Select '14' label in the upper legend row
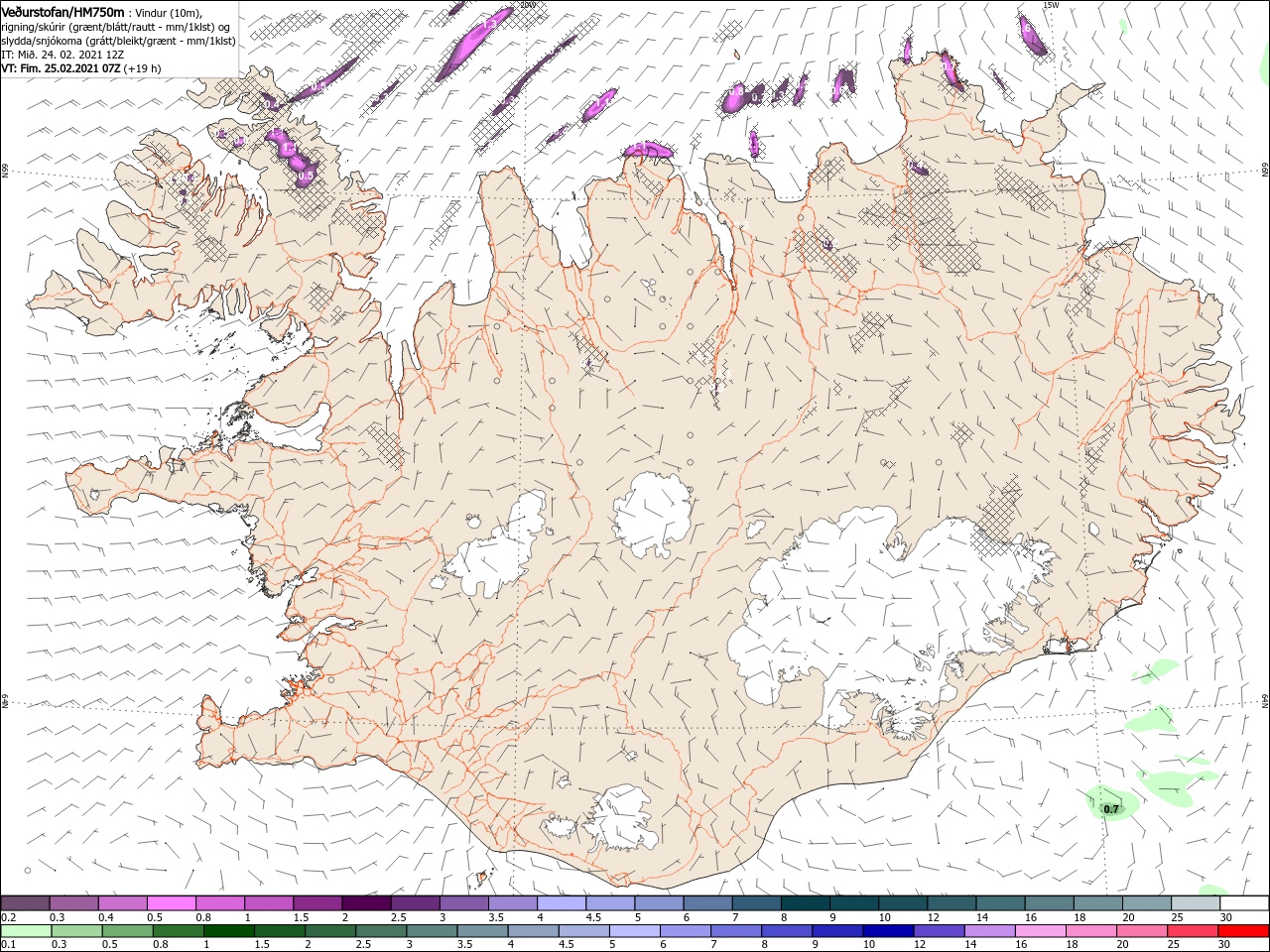 (x=980, y=917)
